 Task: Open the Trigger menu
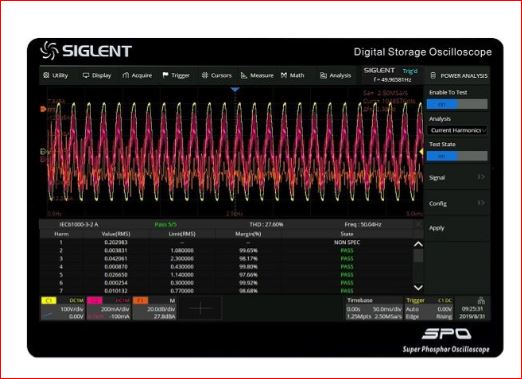pyautogui.click(x=176, y=75)
